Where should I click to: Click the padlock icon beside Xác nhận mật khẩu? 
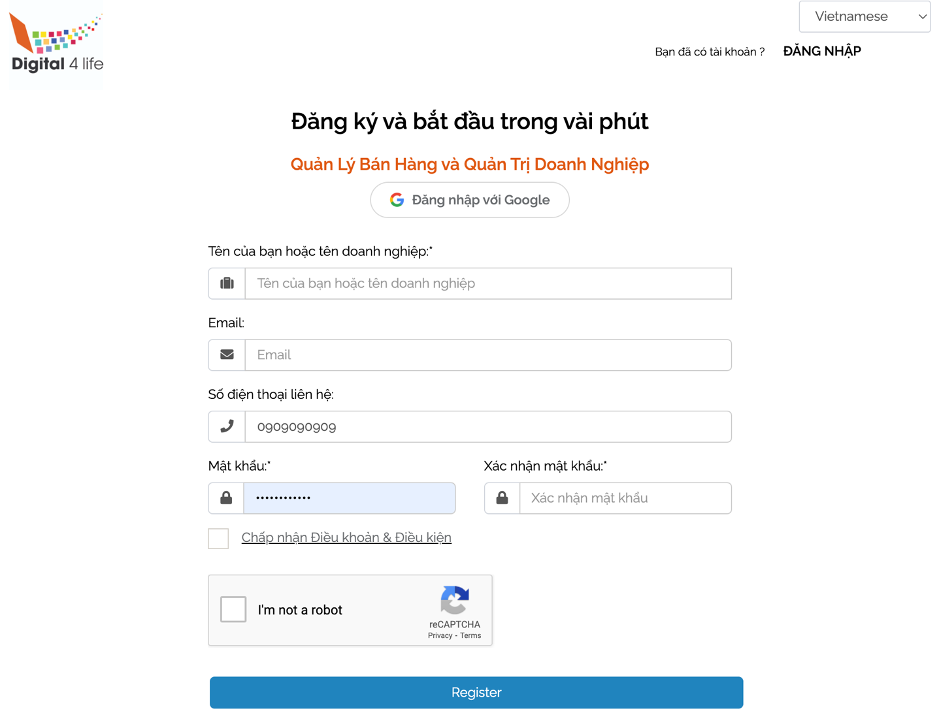[x=502, y=498]
